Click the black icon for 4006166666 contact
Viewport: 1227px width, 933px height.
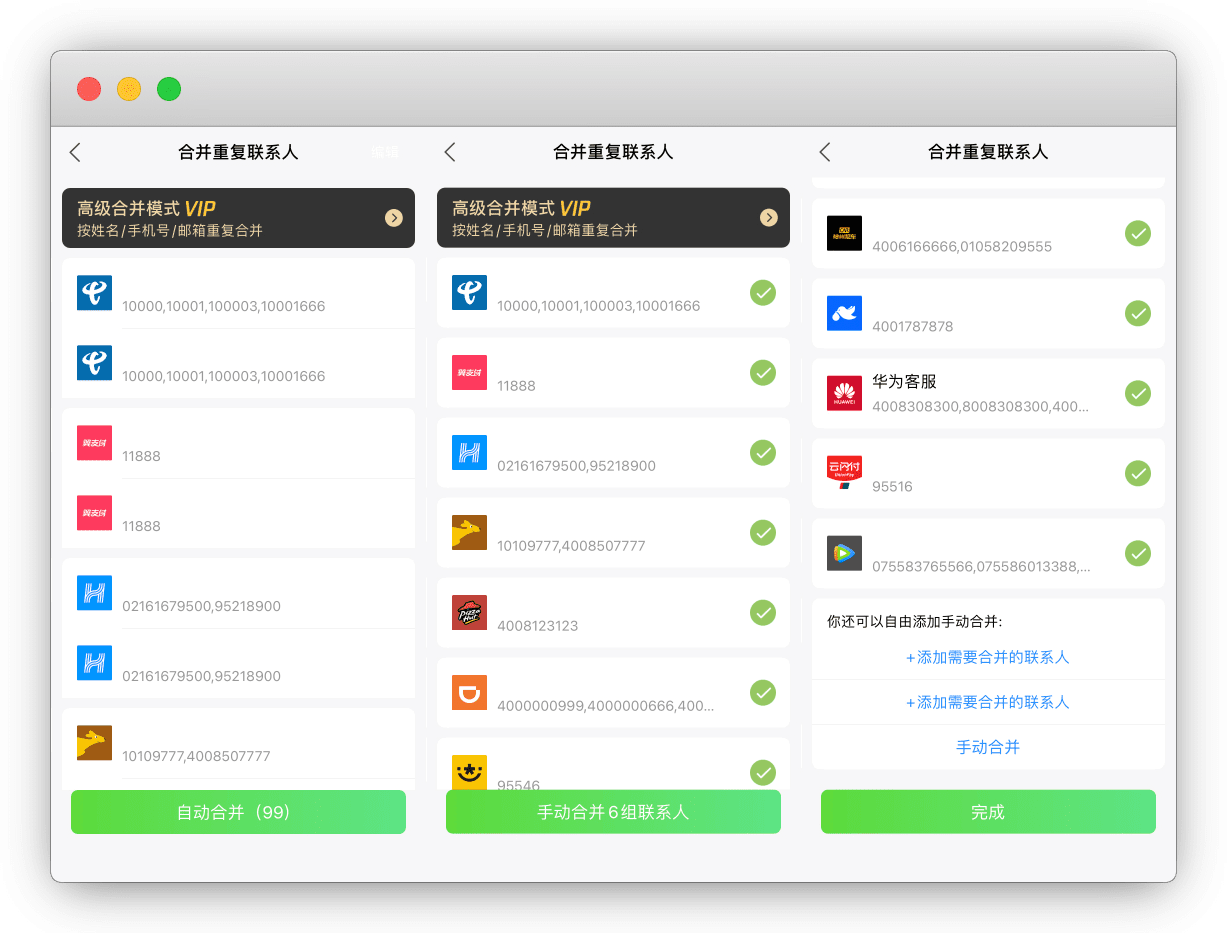[844, 233]
